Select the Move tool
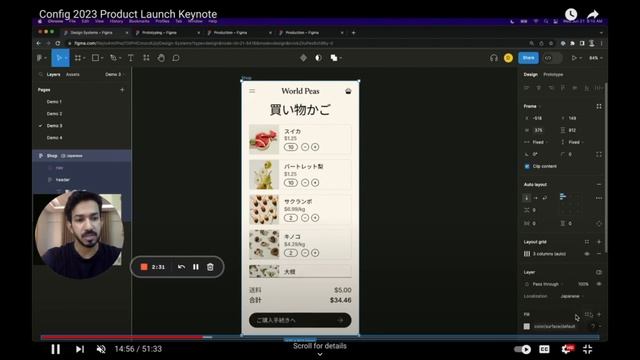Viewport: 640px width, 360px height. pos(60,58)
